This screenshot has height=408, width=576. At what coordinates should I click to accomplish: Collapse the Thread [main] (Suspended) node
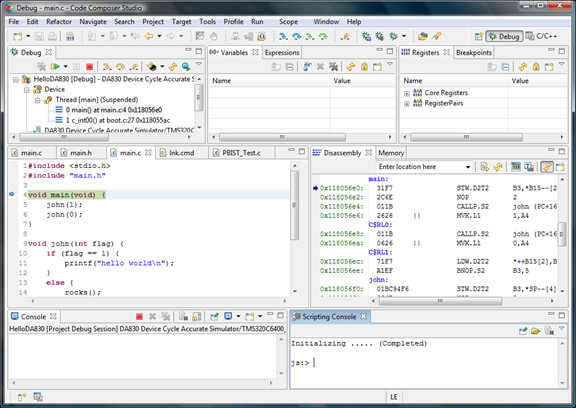(x=37, y=100)
